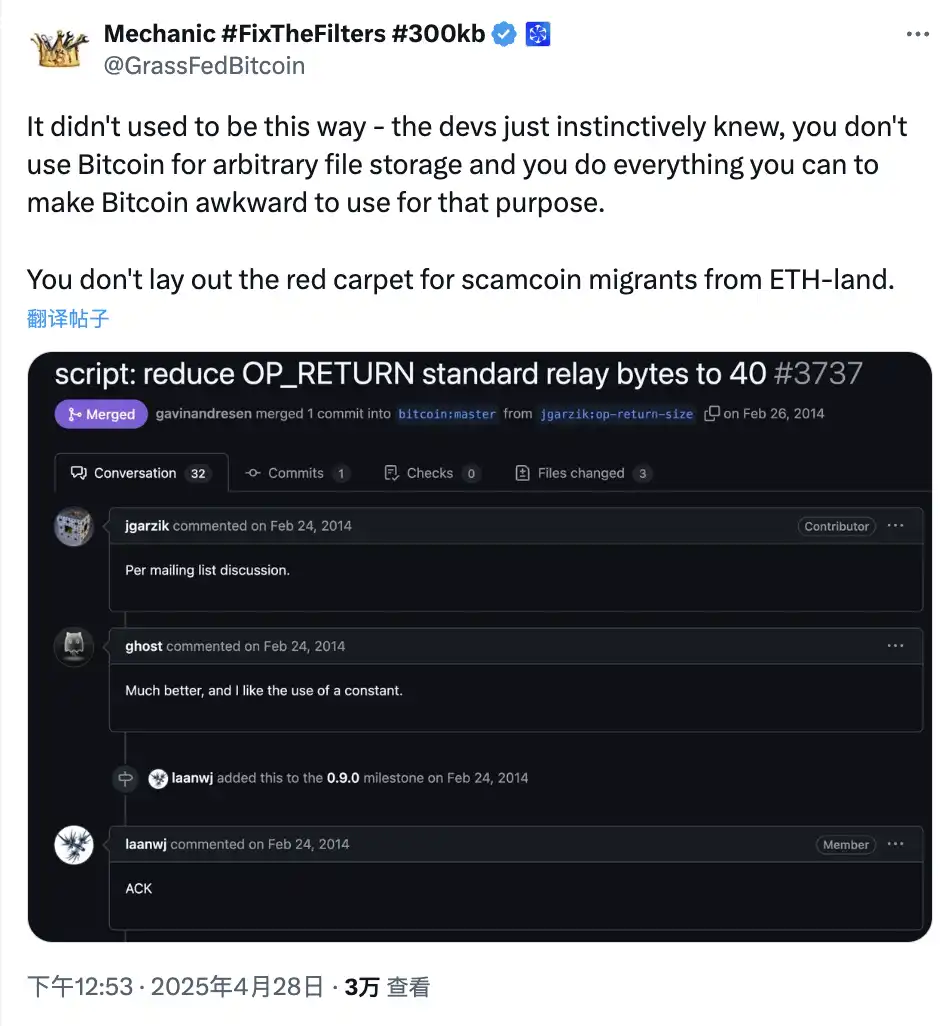
Task: Select the Checks tab
Action: [431, 473]
